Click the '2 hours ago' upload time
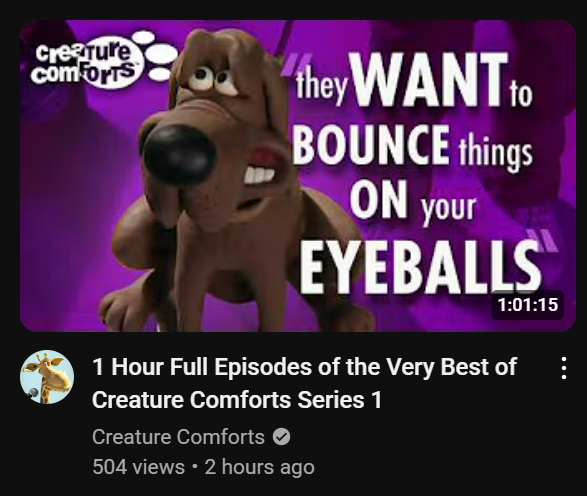This screenshot has width=587, height=496. pyautogui.click(x=259, y=467)
